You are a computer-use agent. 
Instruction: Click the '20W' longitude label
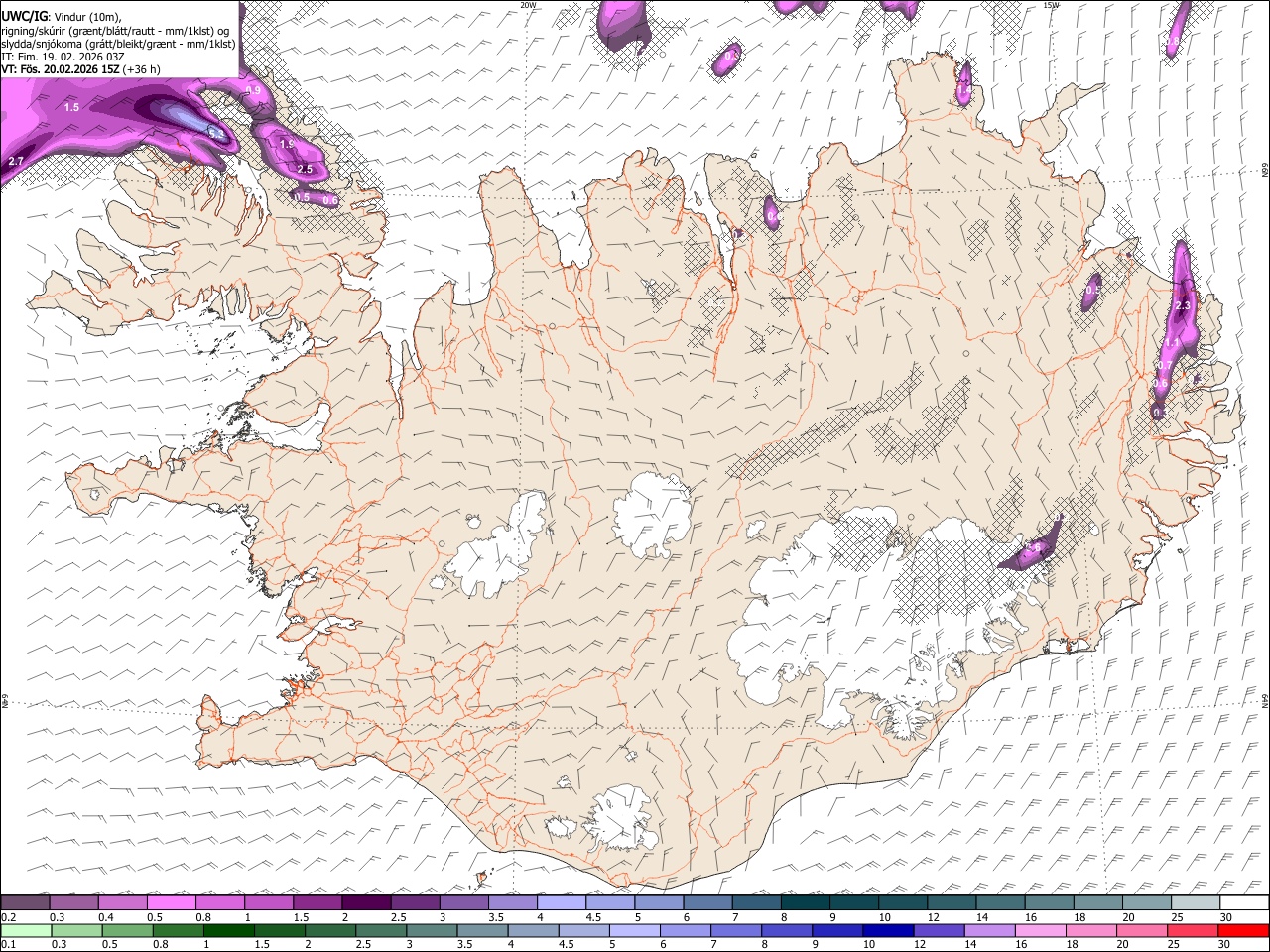point(527,5)
